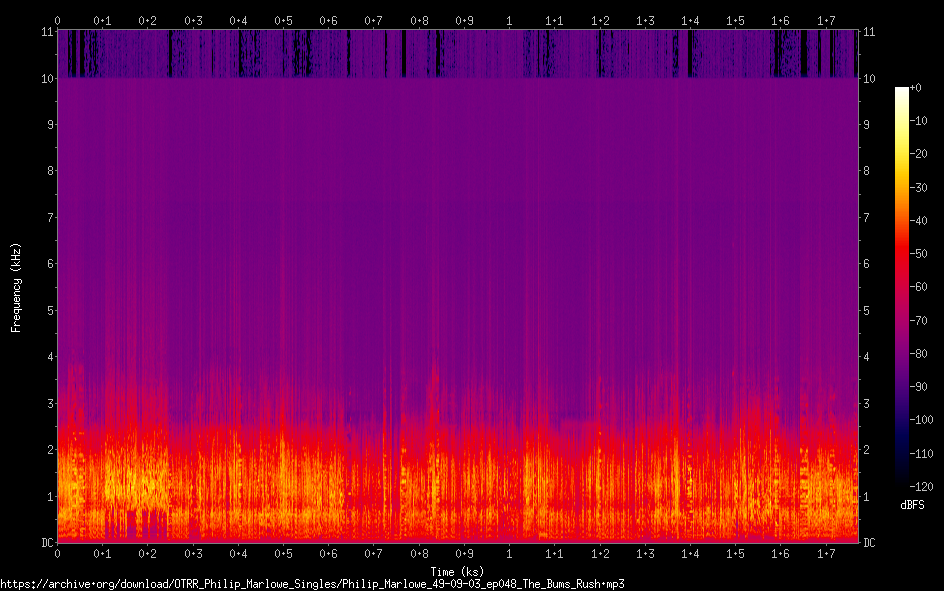Image resolution: width=944 pixels, height=591 pixels.
Task: Click the 1.7 tick on bottom time axis
Action: [x=826, y=554]
